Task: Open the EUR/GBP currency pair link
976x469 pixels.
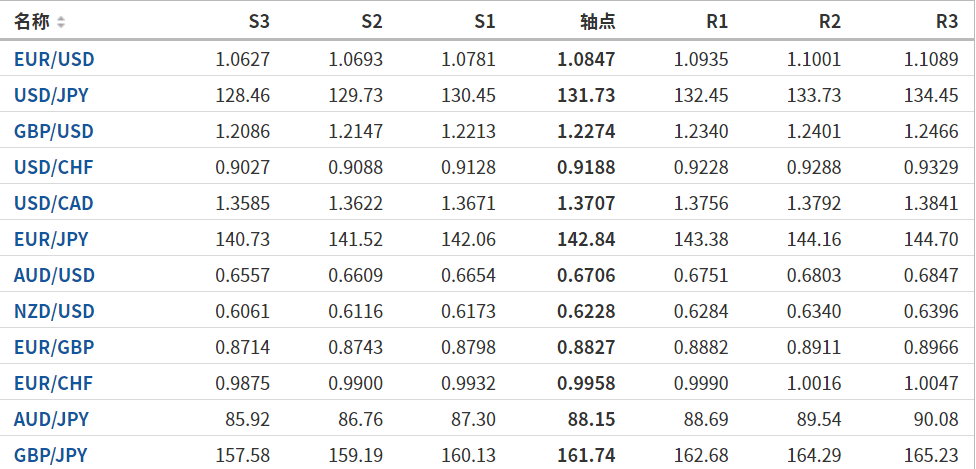Action: (x=53, y=347)
